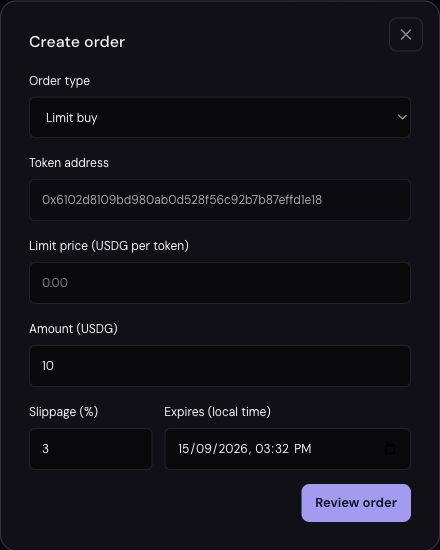Select the day segment 15 in expiry
This screenshot has height=550, width=440.
(x=184, y=449)
